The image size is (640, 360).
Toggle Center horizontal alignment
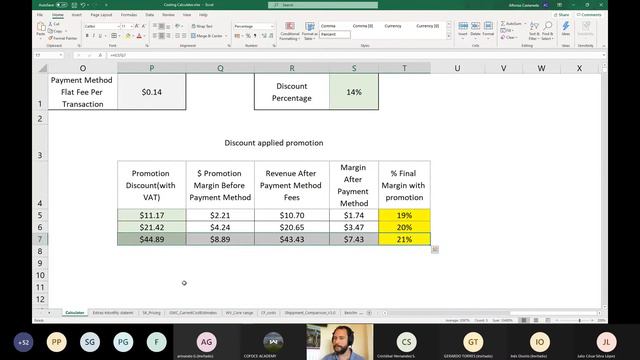tap(162, 36)
